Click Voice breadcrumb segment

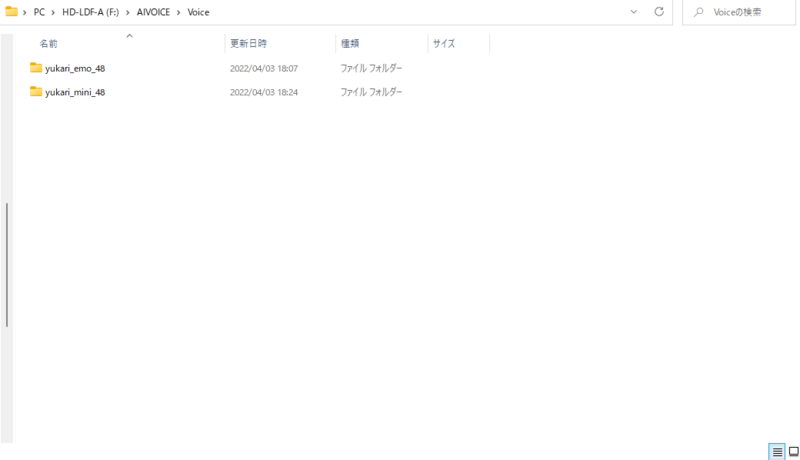click(x=198, y=12)
